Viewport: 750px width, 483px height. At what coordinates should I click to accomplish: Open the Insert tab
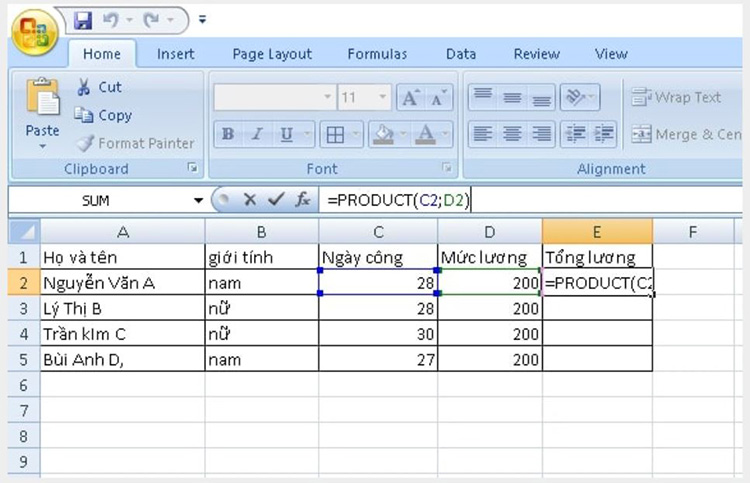tap(176, 54)
